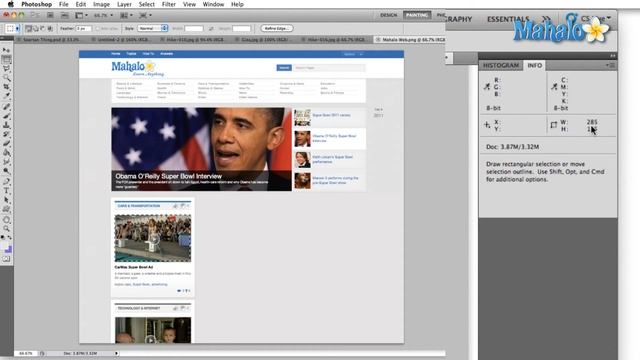The height and width of the screenshot is (360, 640).
Task: Open the CS Live dropdown
Action: pos(596,18)
